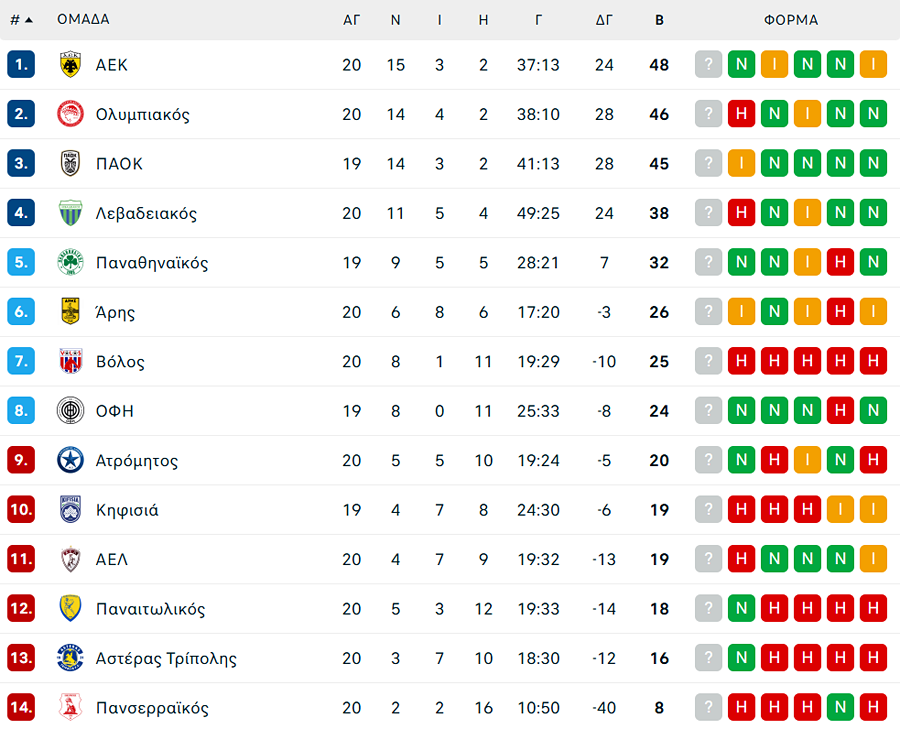Click the Πανσερραϊκός club crest
Viewport: 900px width, 729px height.
coord(71,708)
